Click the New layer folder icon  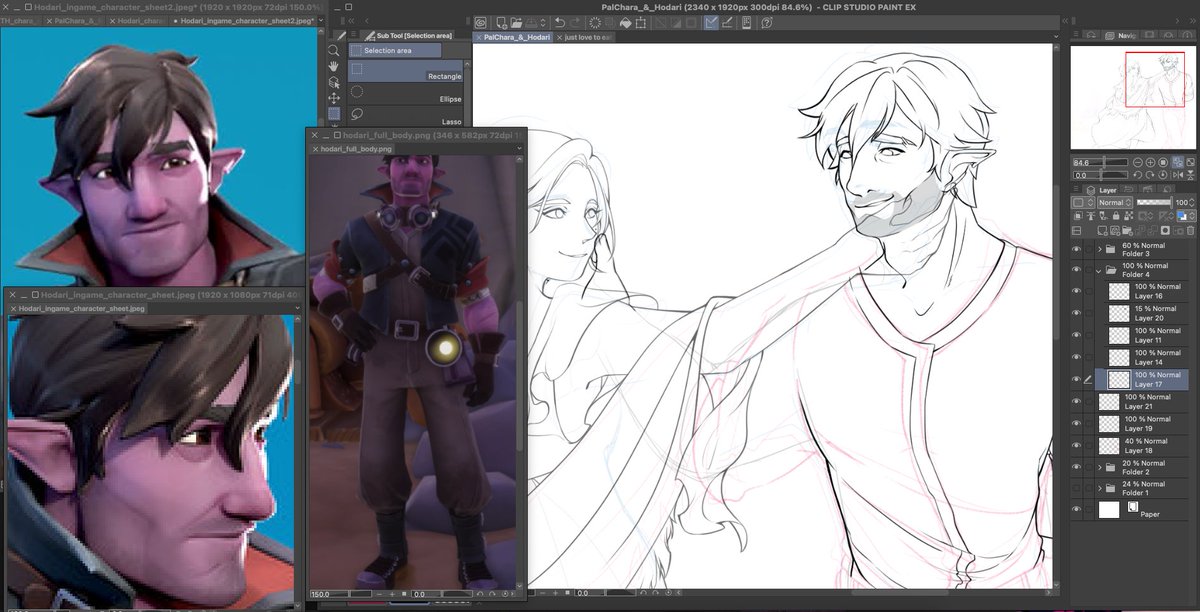point(1127,231)
